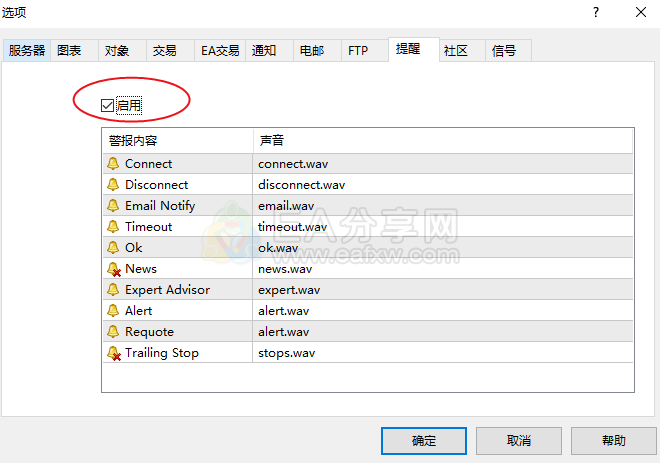660x463 pixels.
Task: Select the 提醒 tab
Action: 414,49
